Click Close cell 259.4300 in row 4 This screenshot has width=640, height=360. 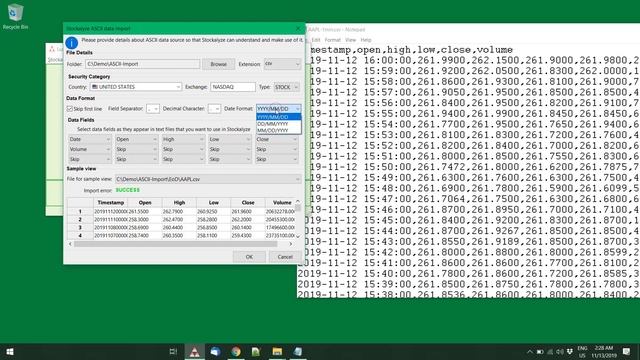pos(248,236)
